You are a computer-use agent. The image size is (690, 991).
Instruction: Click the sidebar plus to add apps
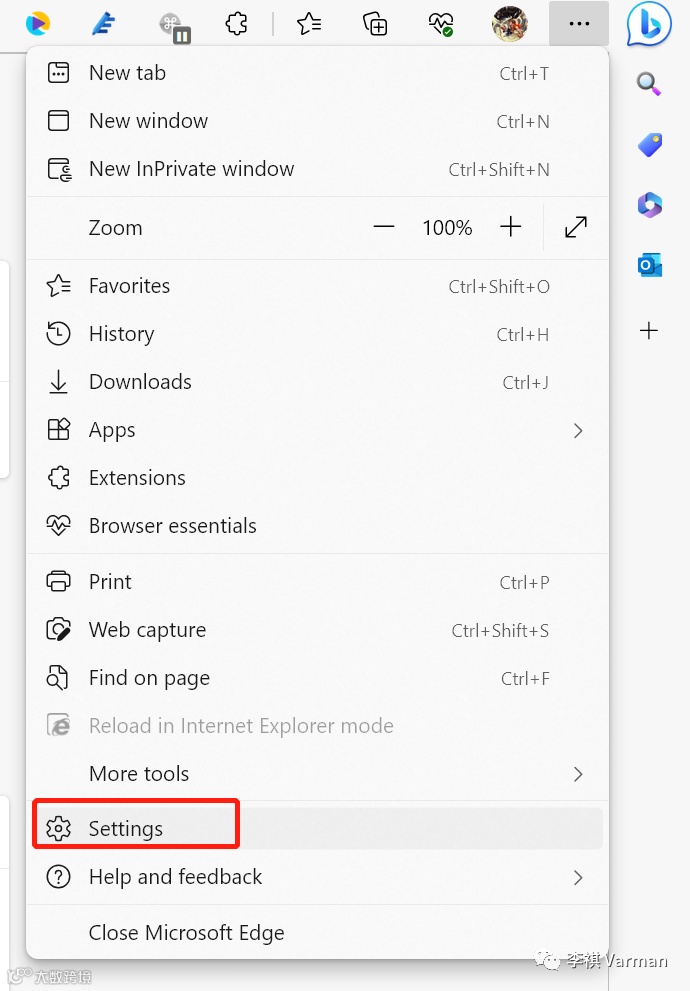click(649, 330)
